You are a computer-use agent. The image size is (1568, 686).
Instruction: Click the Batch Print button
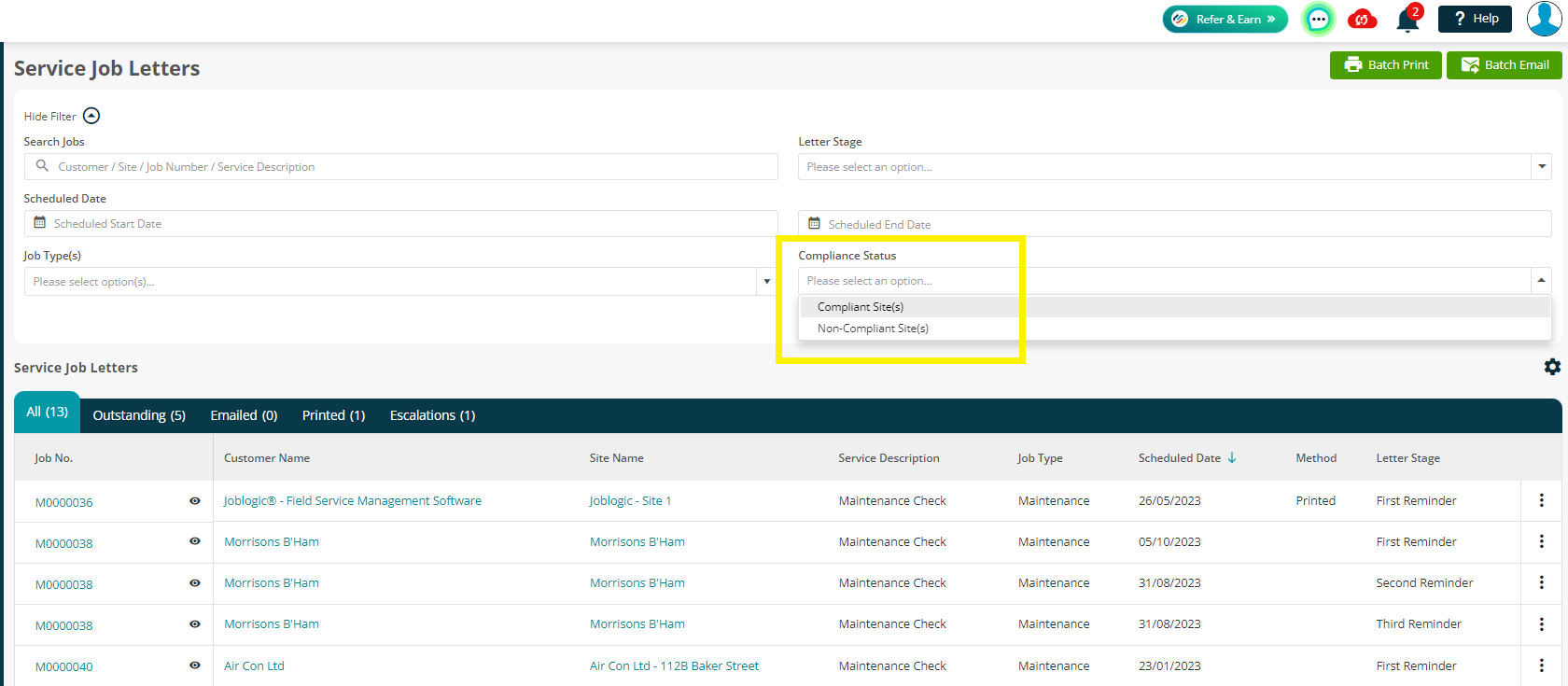coord(1386,65)
